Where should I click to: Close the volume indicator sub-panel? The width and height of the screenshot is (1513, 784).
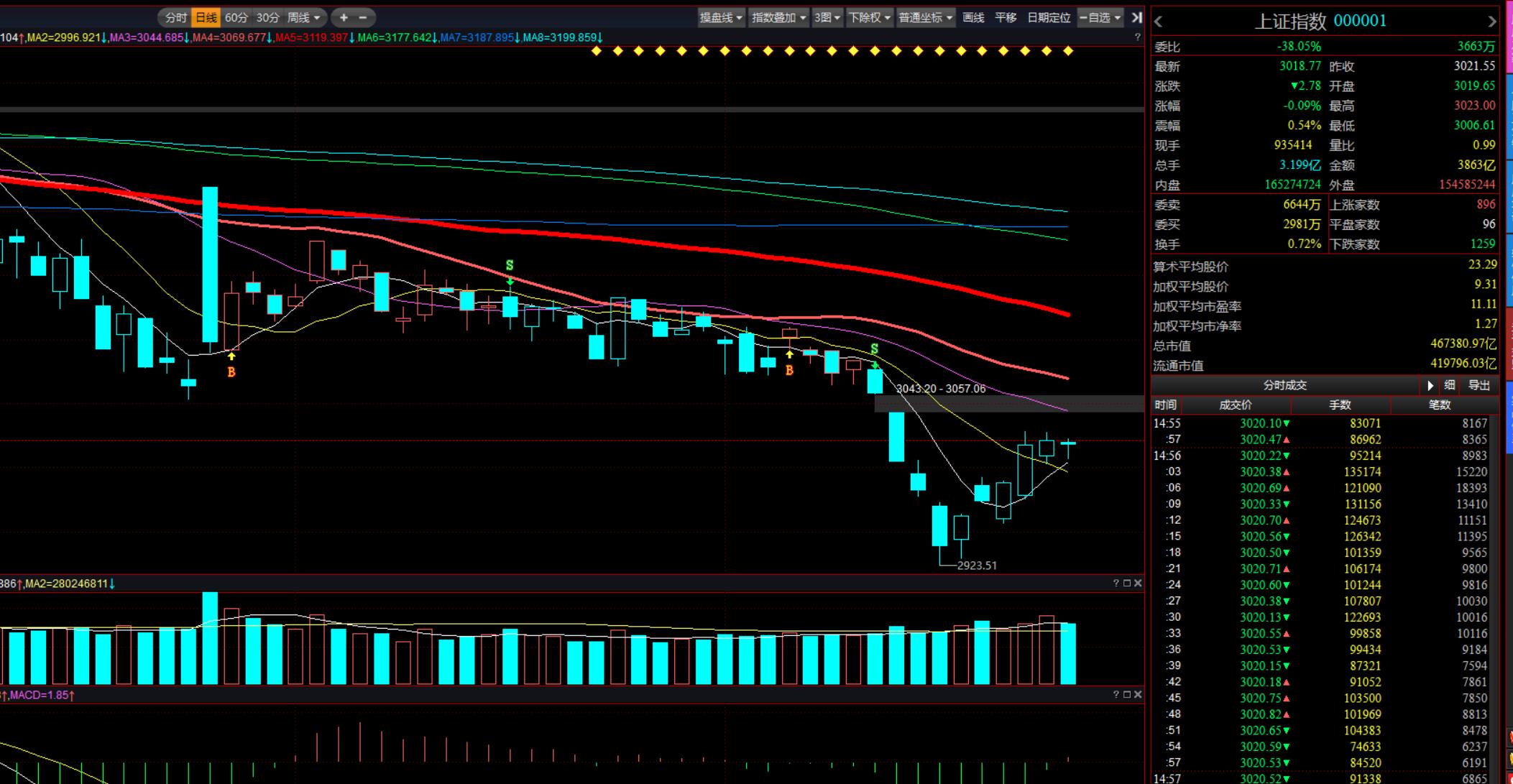(1138, 583)
